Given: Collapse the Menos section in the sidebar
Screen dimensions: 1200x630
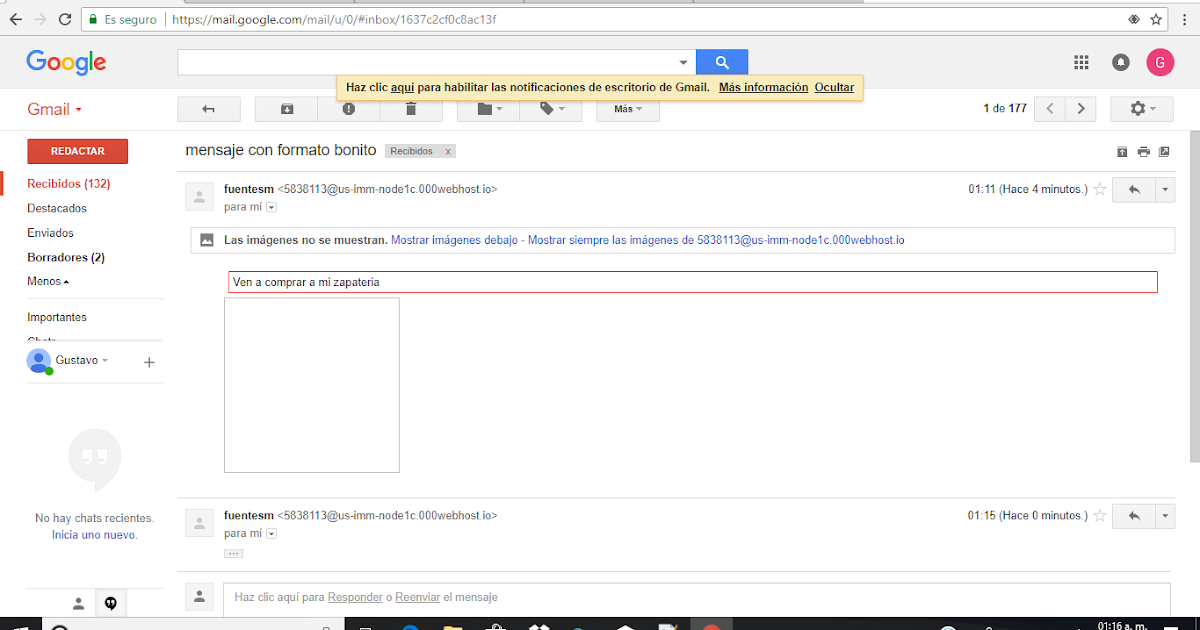Looking at the screenshot, I should point(47,281).
